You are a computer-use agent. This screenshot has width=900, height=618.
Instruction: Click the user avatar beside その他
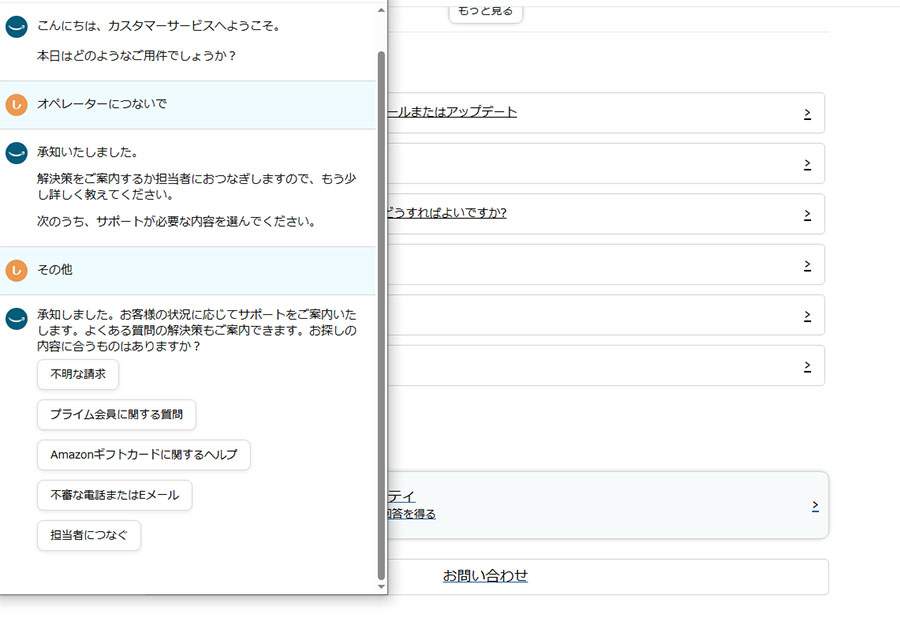click(17, 270)
